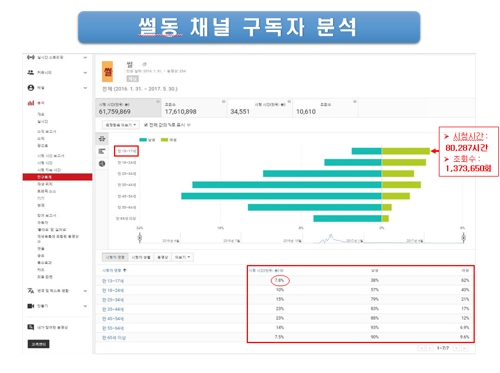Viewport: 500px width, 373px height.
Task: Go to next page of table pagination
Action: click(456, 348)
